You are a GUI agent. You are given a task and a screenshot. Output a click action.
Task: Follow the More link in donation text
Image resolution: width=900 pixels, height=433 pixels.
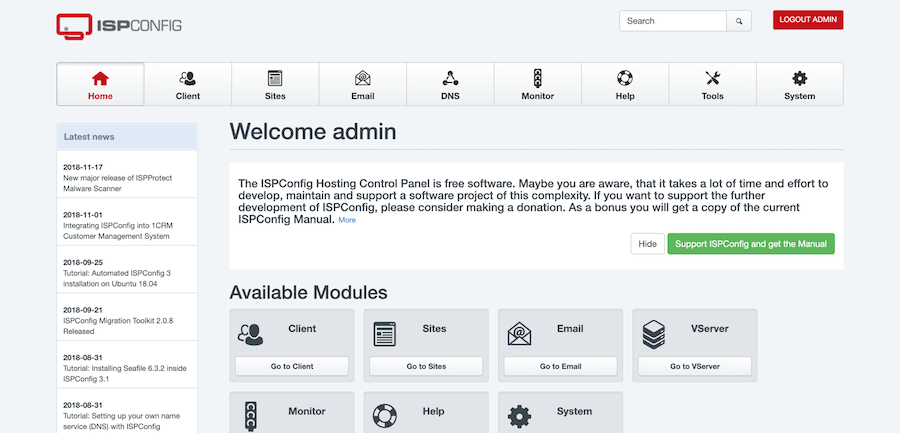[347, 220]
